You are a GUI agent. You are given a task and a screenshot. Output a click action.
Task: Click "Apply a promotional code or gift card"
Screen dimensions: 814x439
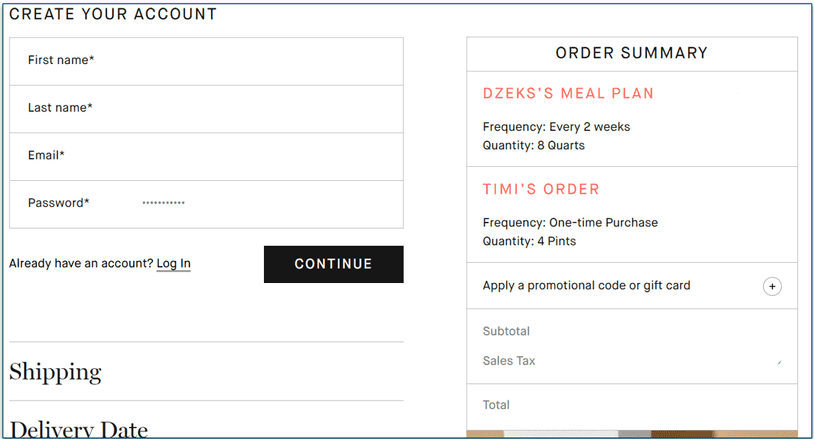[x=586, y=286]
